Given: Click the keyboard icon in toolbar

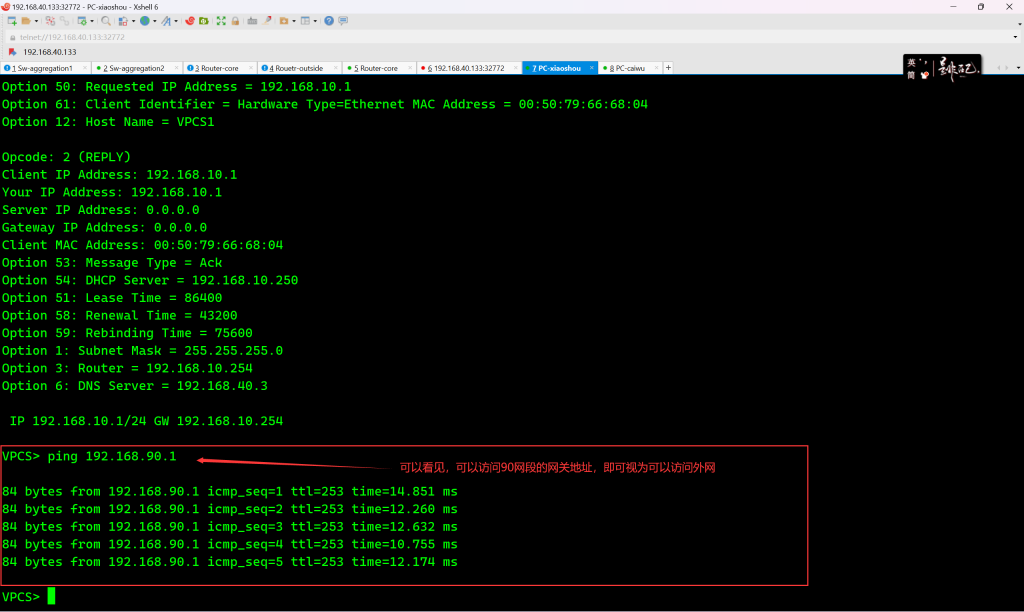Looking at the screenshot, I should [252, 21].
